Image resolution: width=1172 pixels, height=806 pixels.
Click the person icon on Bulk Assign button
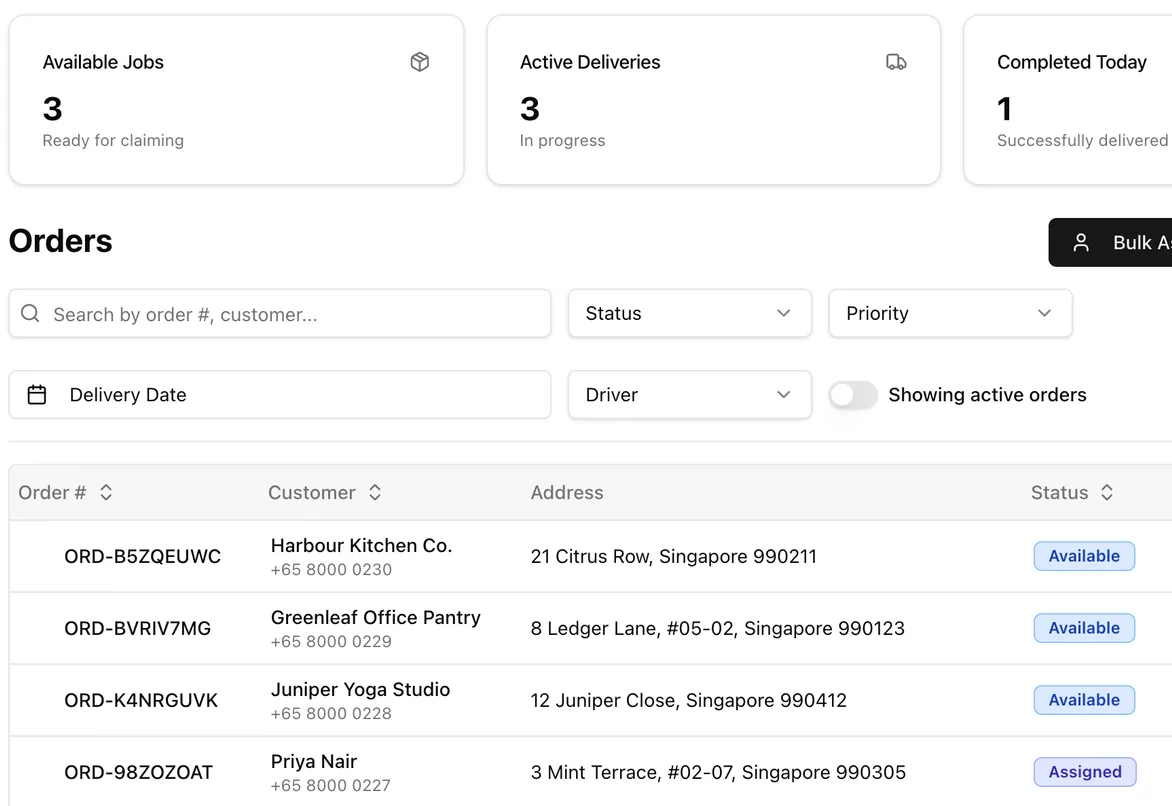click(1081, 242)
